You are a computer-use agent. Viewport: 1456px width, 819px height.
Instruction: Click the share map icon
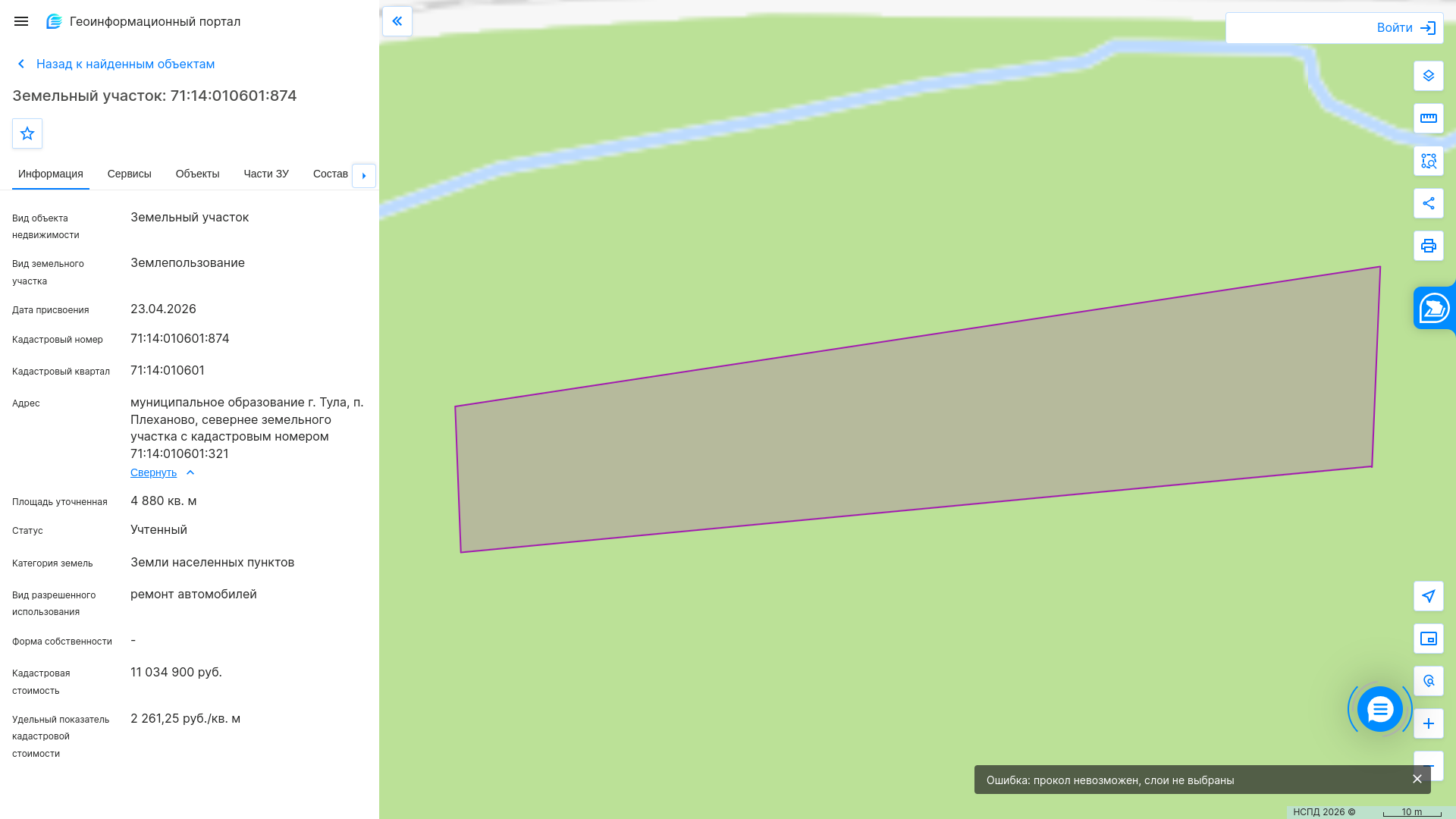pos(1429,203)
